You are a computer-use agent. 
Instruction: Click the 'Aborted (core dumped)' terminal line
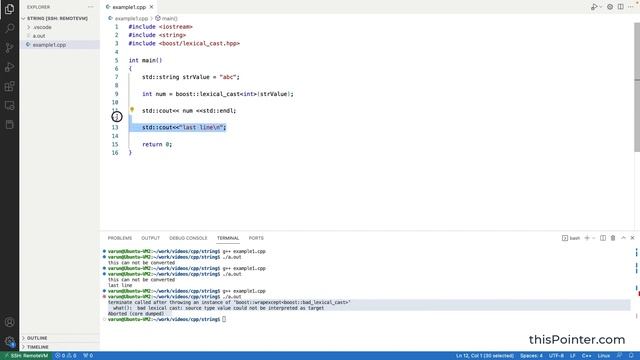click(136, 313)
